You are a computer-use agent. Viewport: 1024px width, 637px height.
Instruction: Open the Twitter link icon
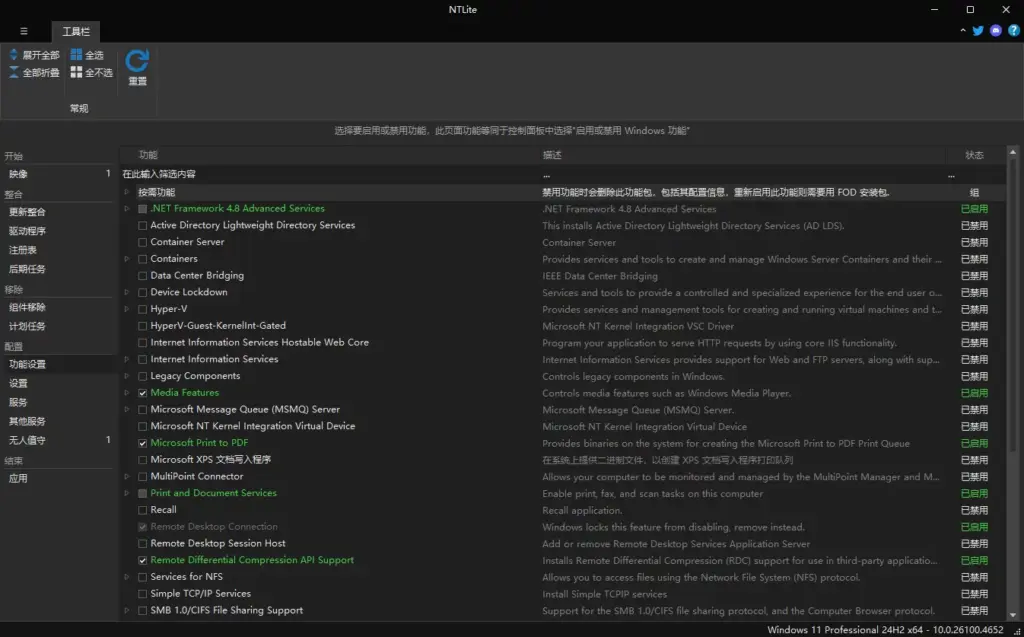(978, 31)
